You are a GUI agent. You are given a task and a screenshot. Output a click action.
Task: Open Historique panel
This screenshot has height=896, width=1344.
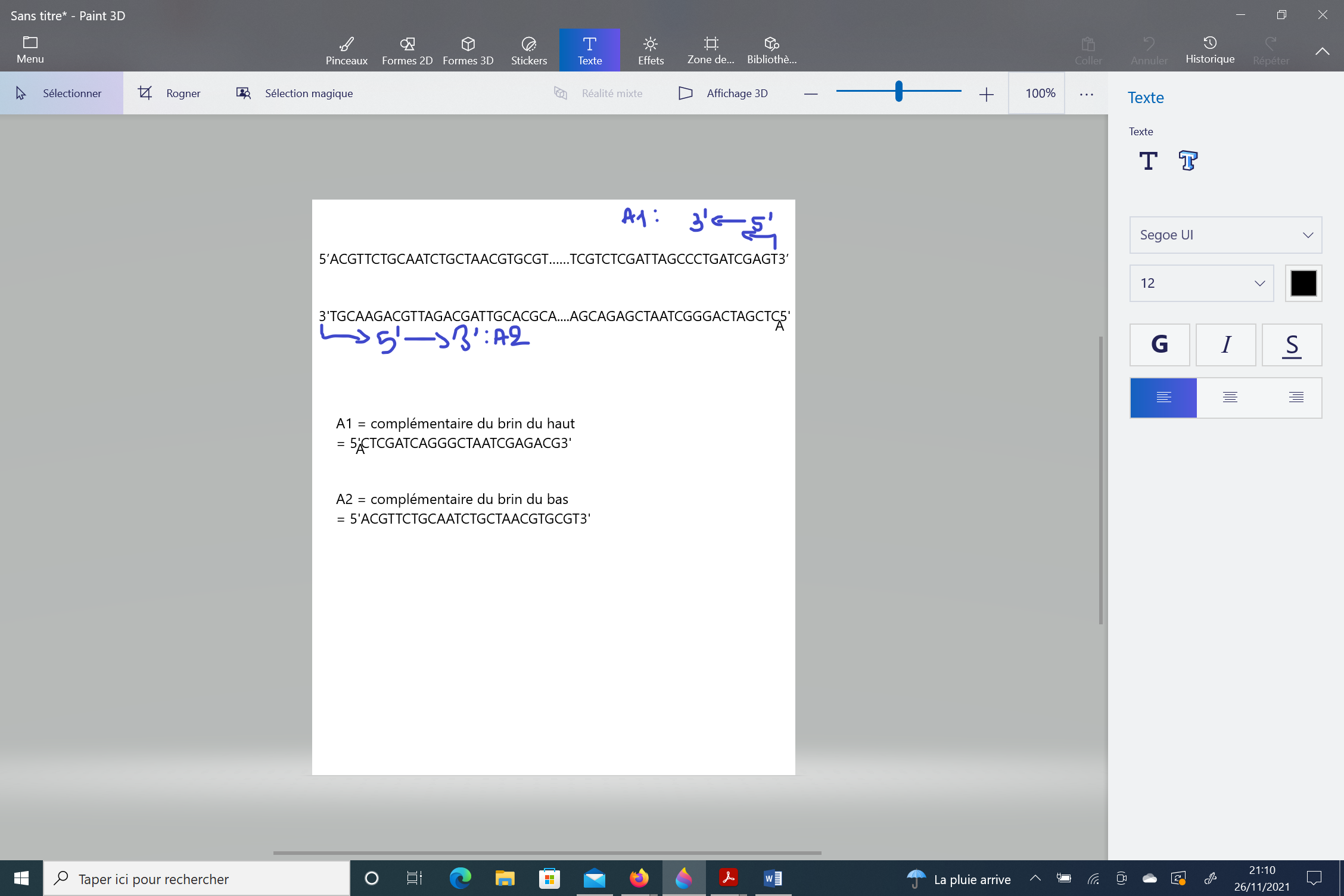pos(1209,50)
